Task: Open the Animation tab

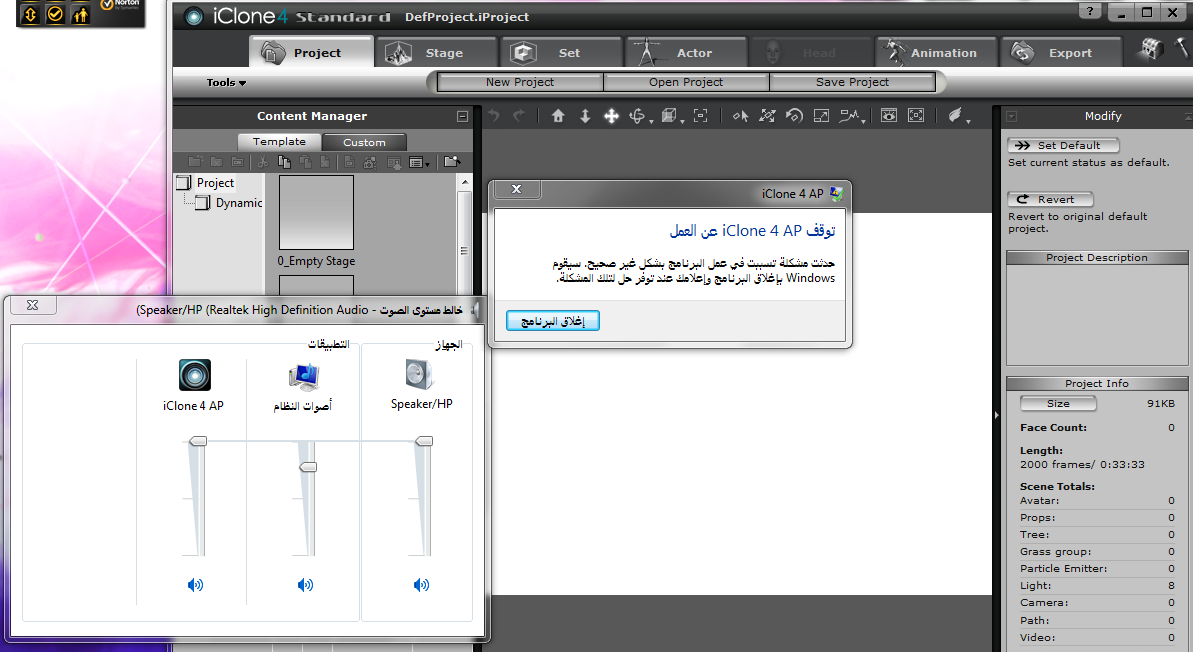Action: (937, 53)
